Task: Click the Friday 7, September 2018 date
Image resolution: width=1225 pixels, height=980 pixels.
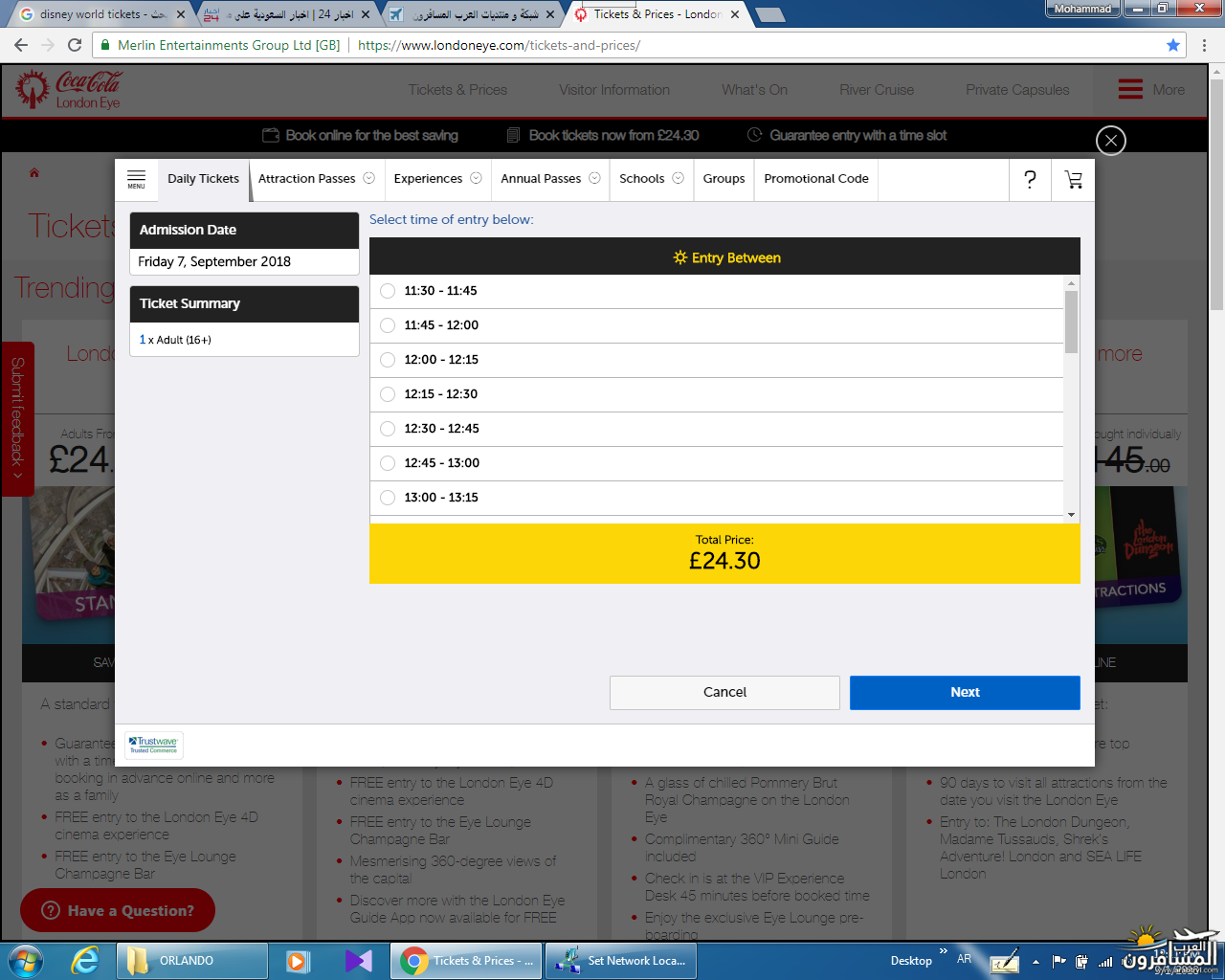Action: coord(214,261)
